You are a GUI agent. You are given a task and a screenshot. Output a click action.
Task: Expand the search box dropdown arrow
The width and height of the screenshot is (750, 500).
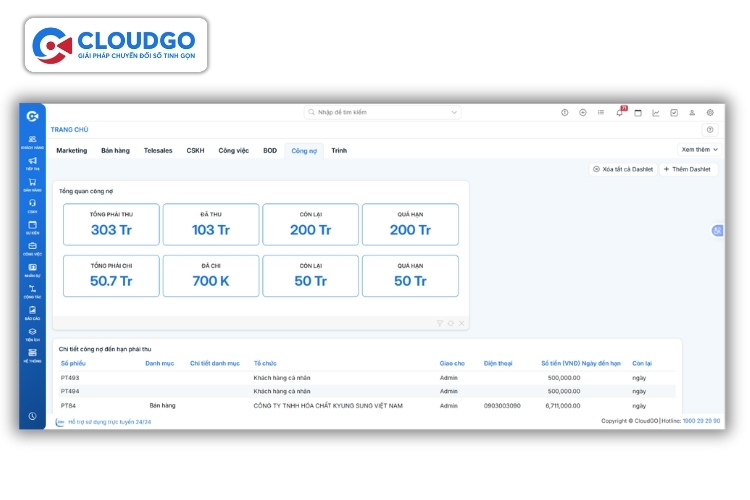[454, 113]
